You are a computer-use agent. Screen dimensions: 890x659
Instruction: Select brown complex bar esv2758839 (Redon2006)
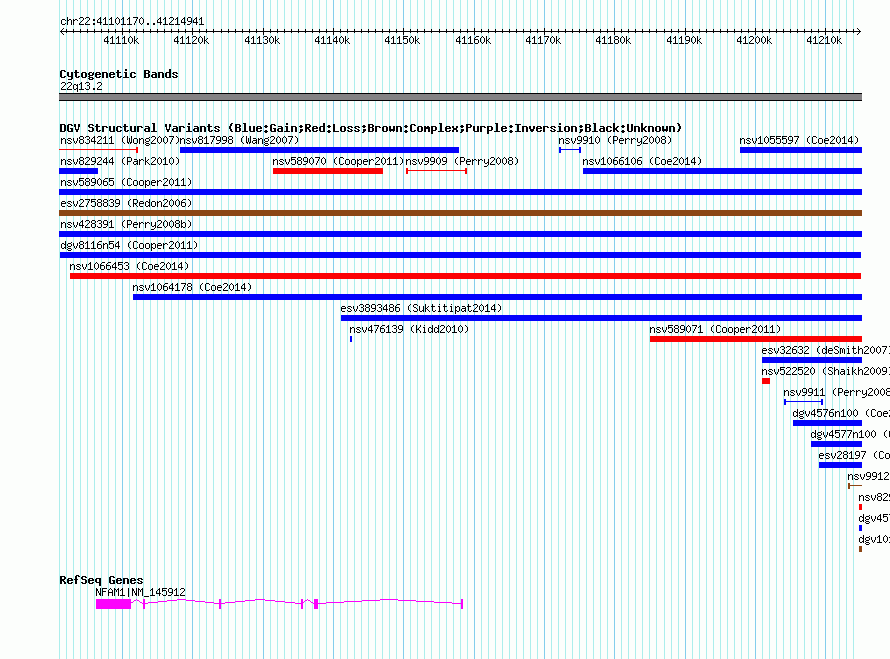click(x=460, y=213)
